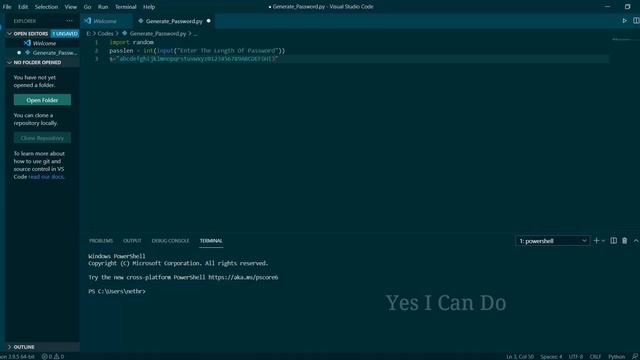Open the Selection menu

[46, 7]
